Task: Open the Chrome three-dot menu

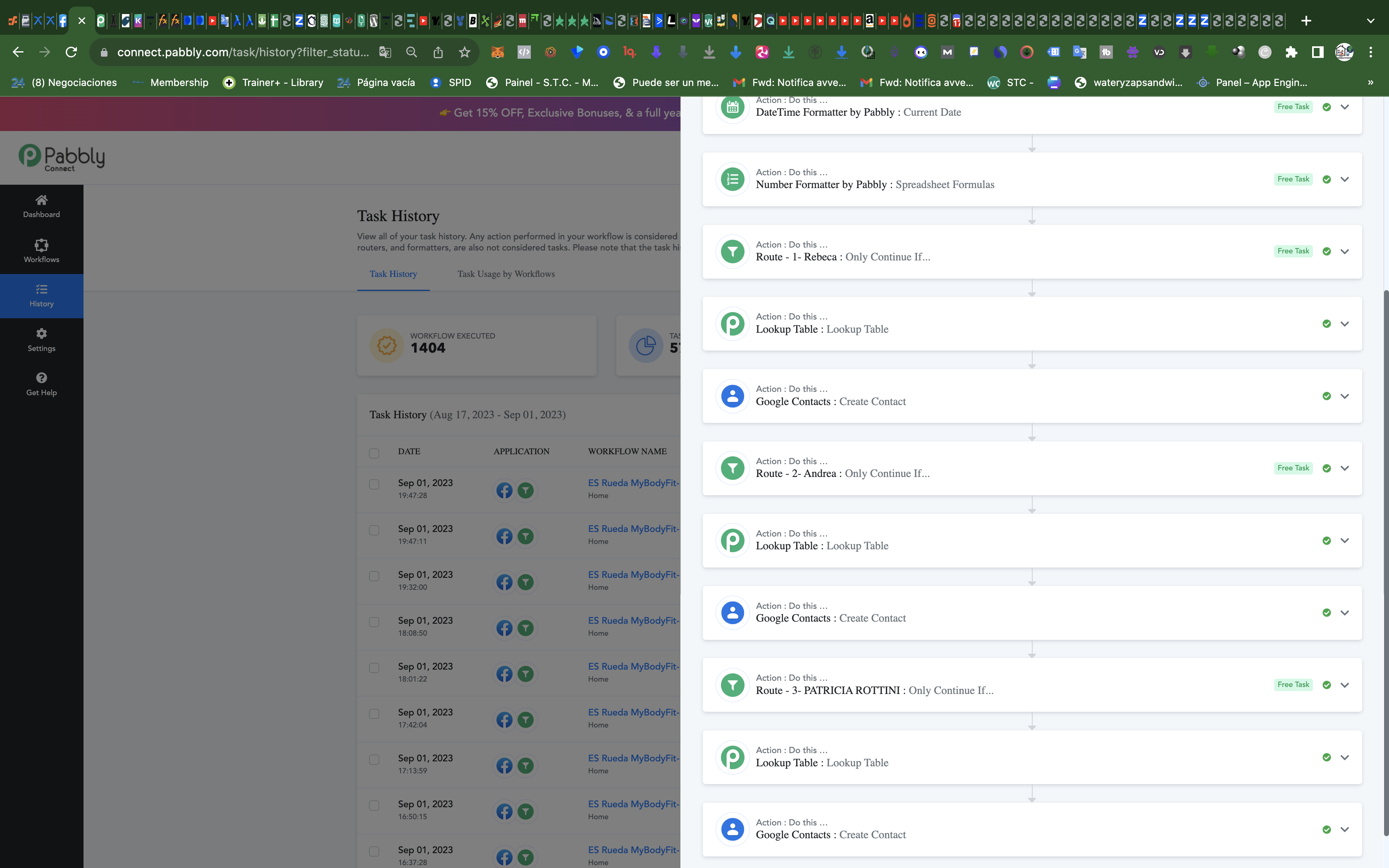Action: coord(1371,52)
